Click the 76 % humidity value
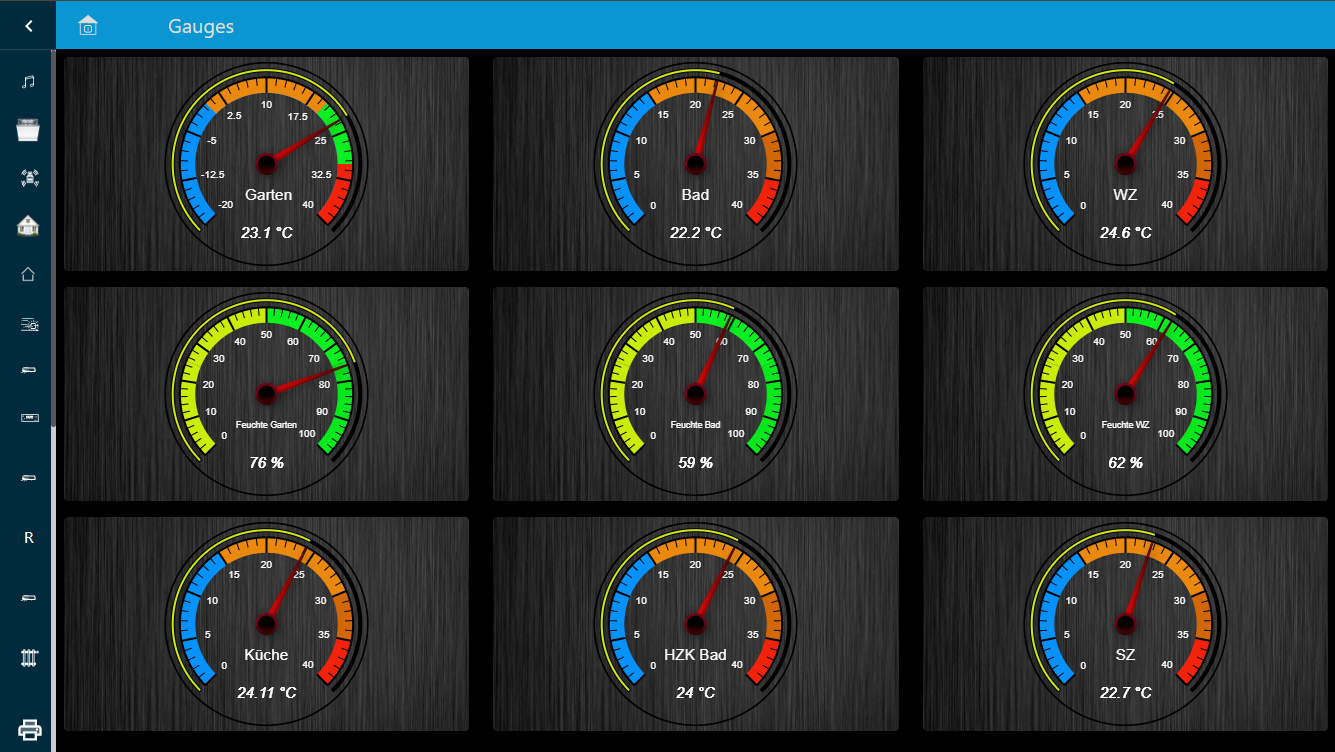The height and width of the screenshot is (752, 1335). coord(266,463)
